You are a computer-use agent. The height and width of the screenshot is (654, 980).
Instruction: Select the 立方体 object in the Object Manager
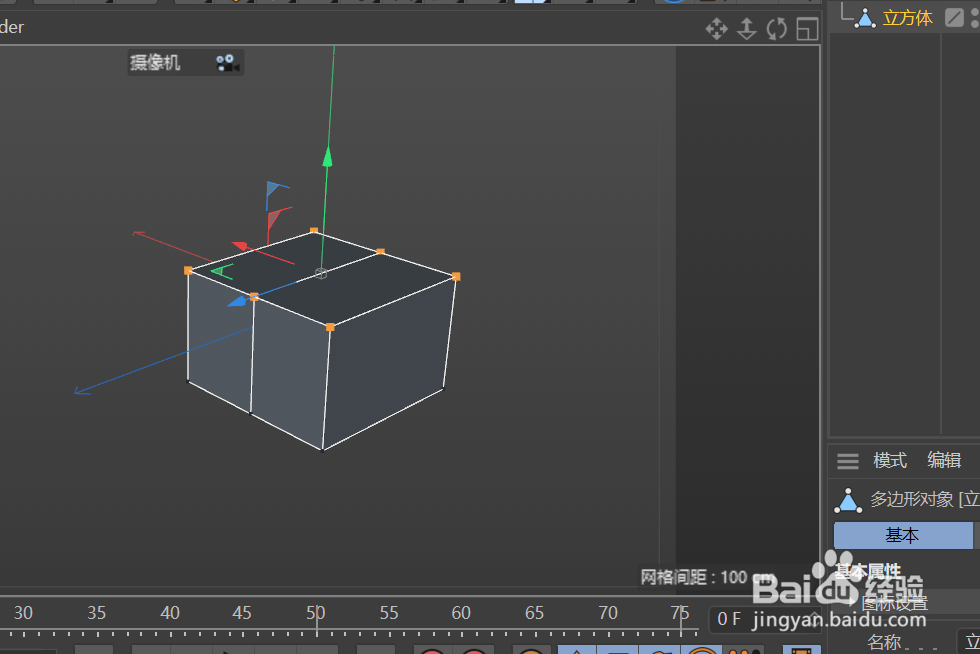tap(908, 16)
